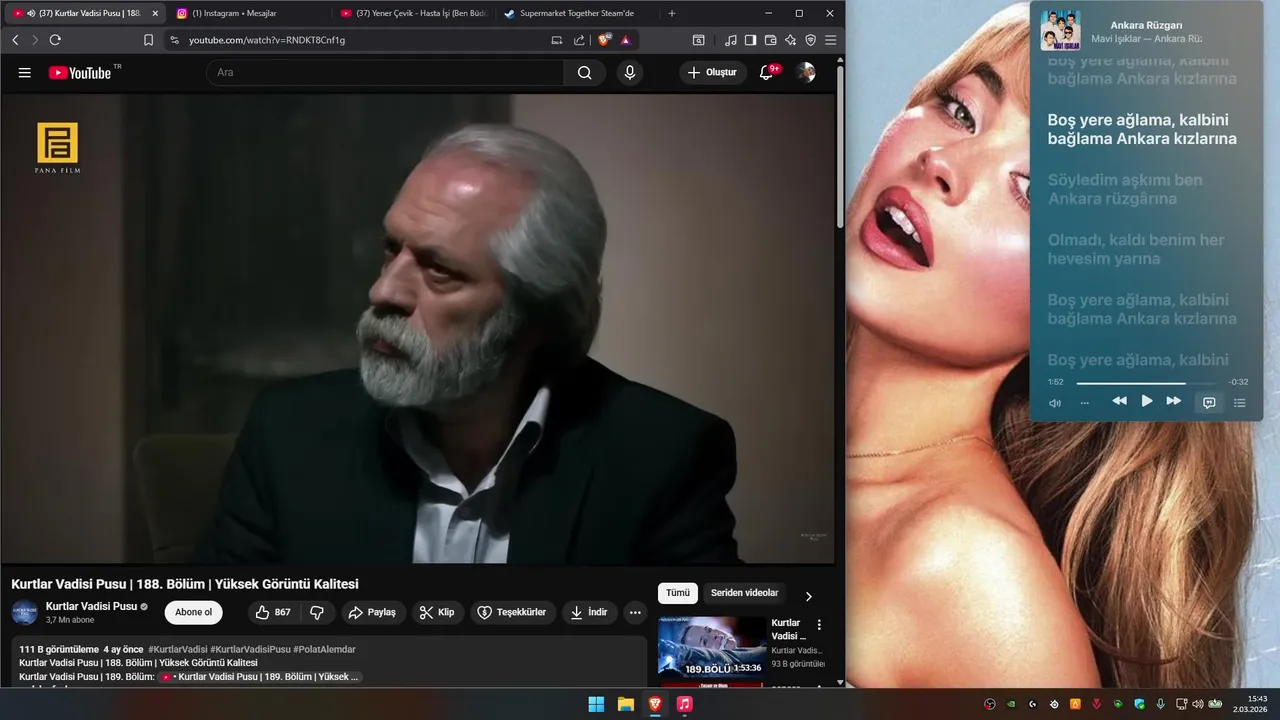Viewport: 1280px width, 720px height.
Task: Open a new browser tab with plus
Action: [671, 13]
